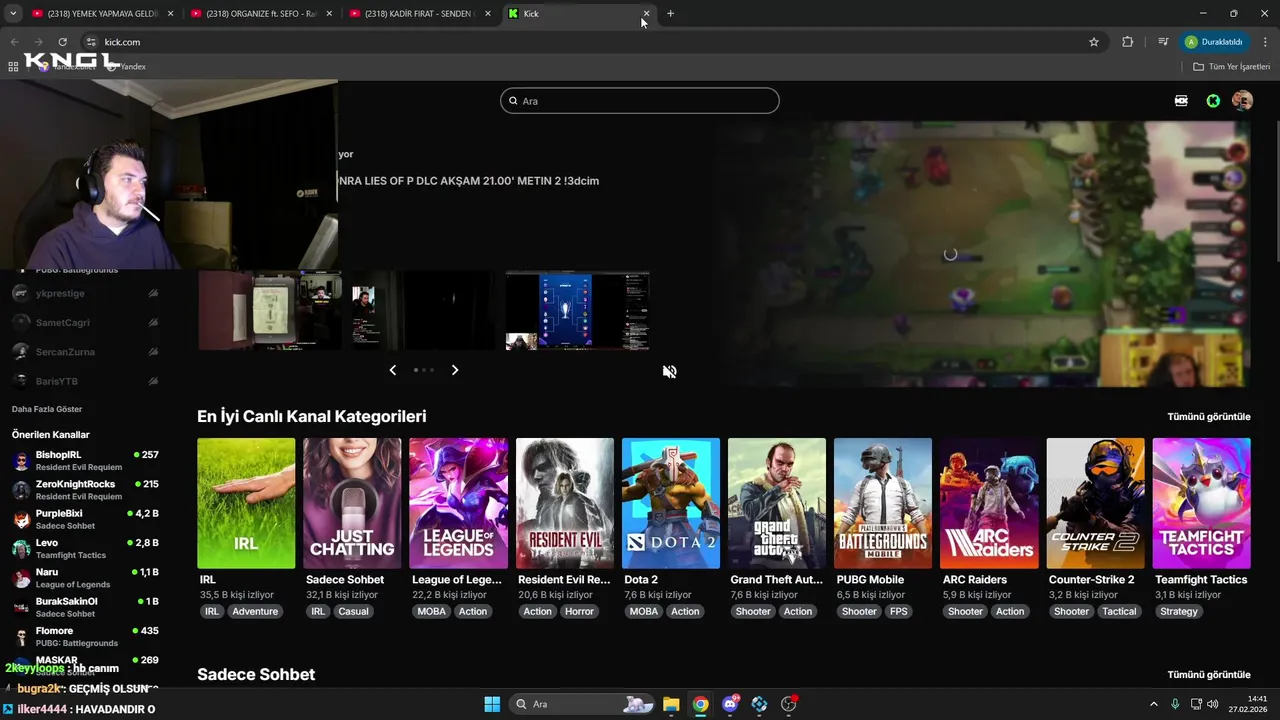Screen dimensions: 1280x720
Task: Open Chrome media controls icon
Action: [x=1163, y=42]
